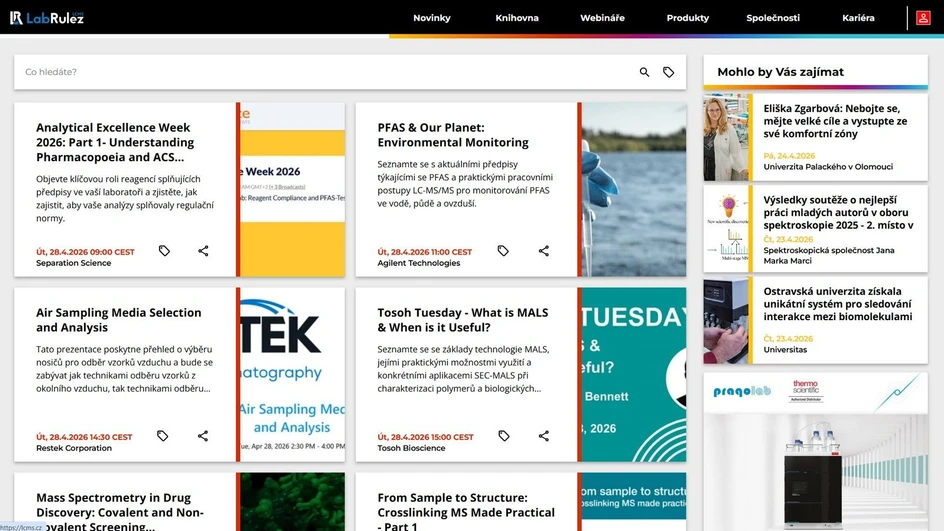Click 'Restek Corporation' organizer text
The height and width of the screenshot is (531, 944).
coord(73,448)
